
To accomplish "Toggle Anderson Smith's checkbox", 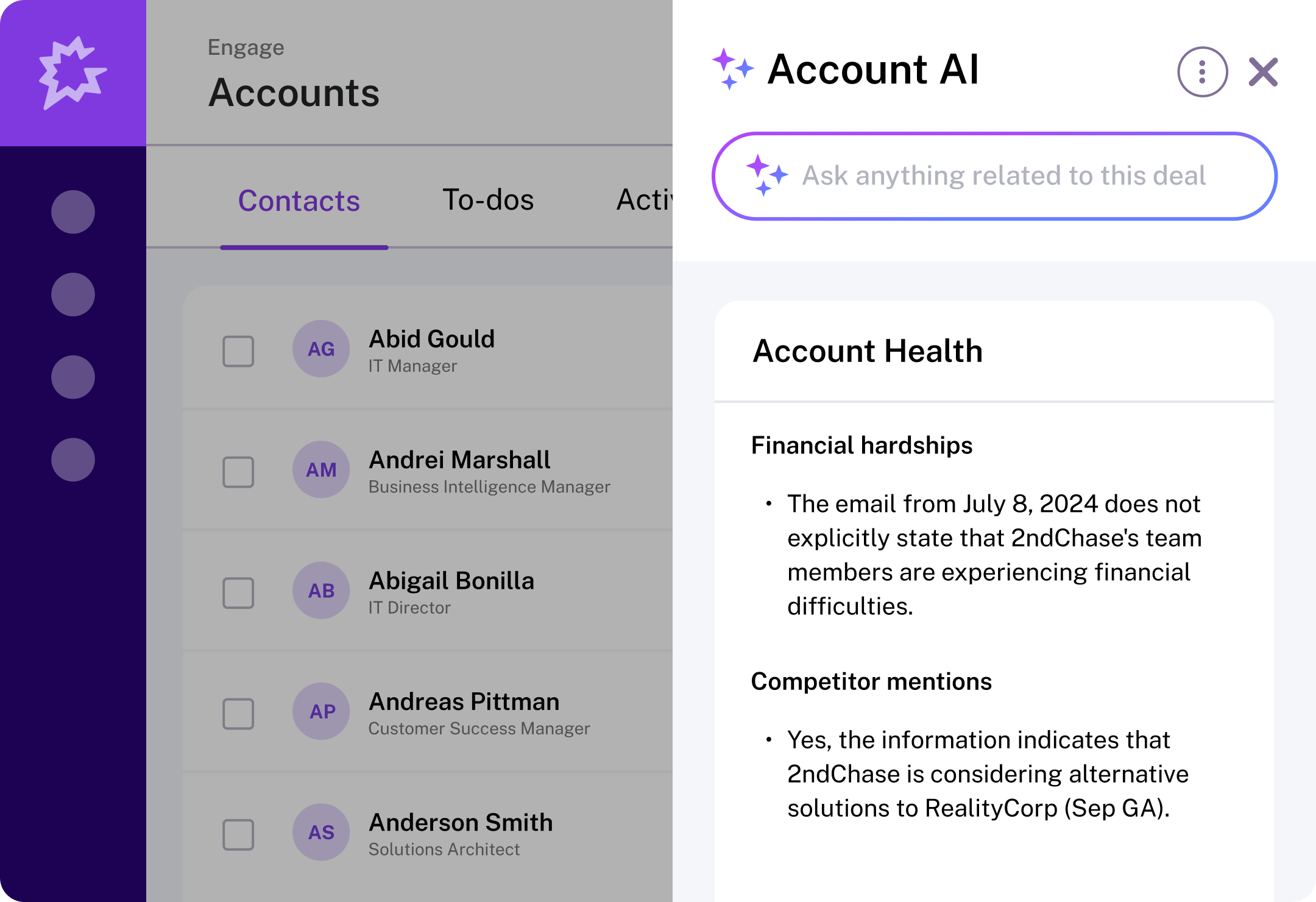I will 238,834.
